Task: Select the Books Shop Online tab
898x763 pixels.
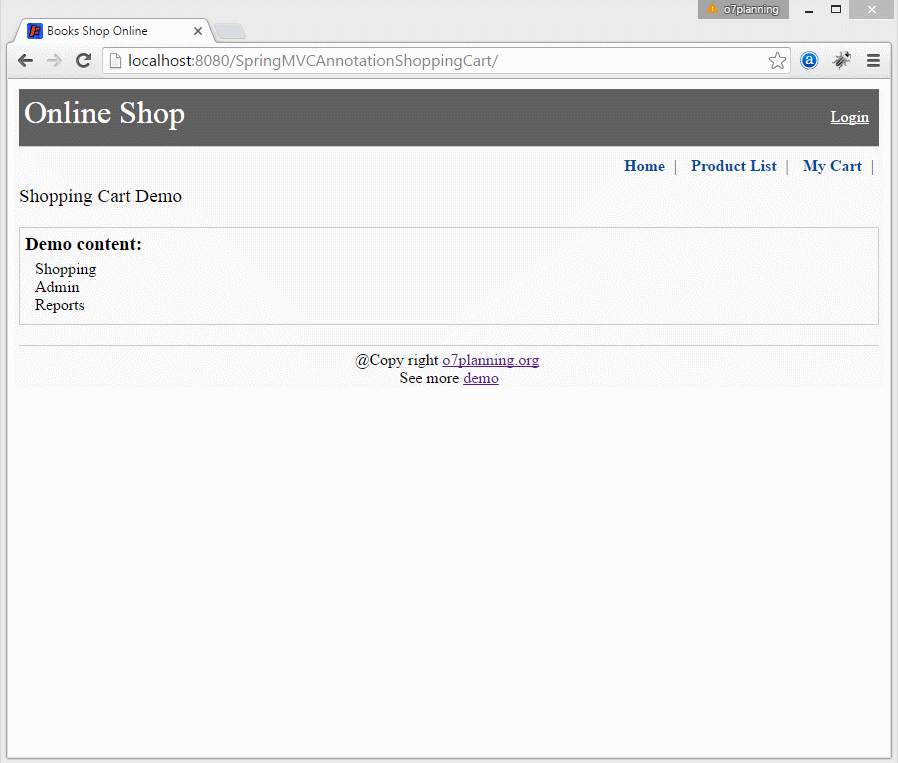Action: coord(97,31)
